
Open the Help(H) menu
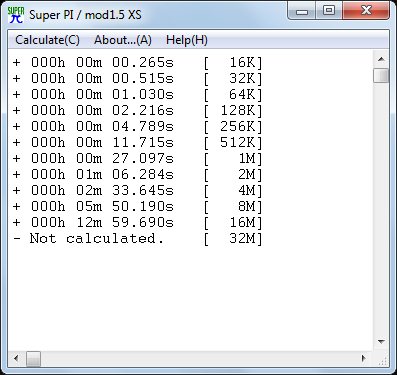coord(187,40)
